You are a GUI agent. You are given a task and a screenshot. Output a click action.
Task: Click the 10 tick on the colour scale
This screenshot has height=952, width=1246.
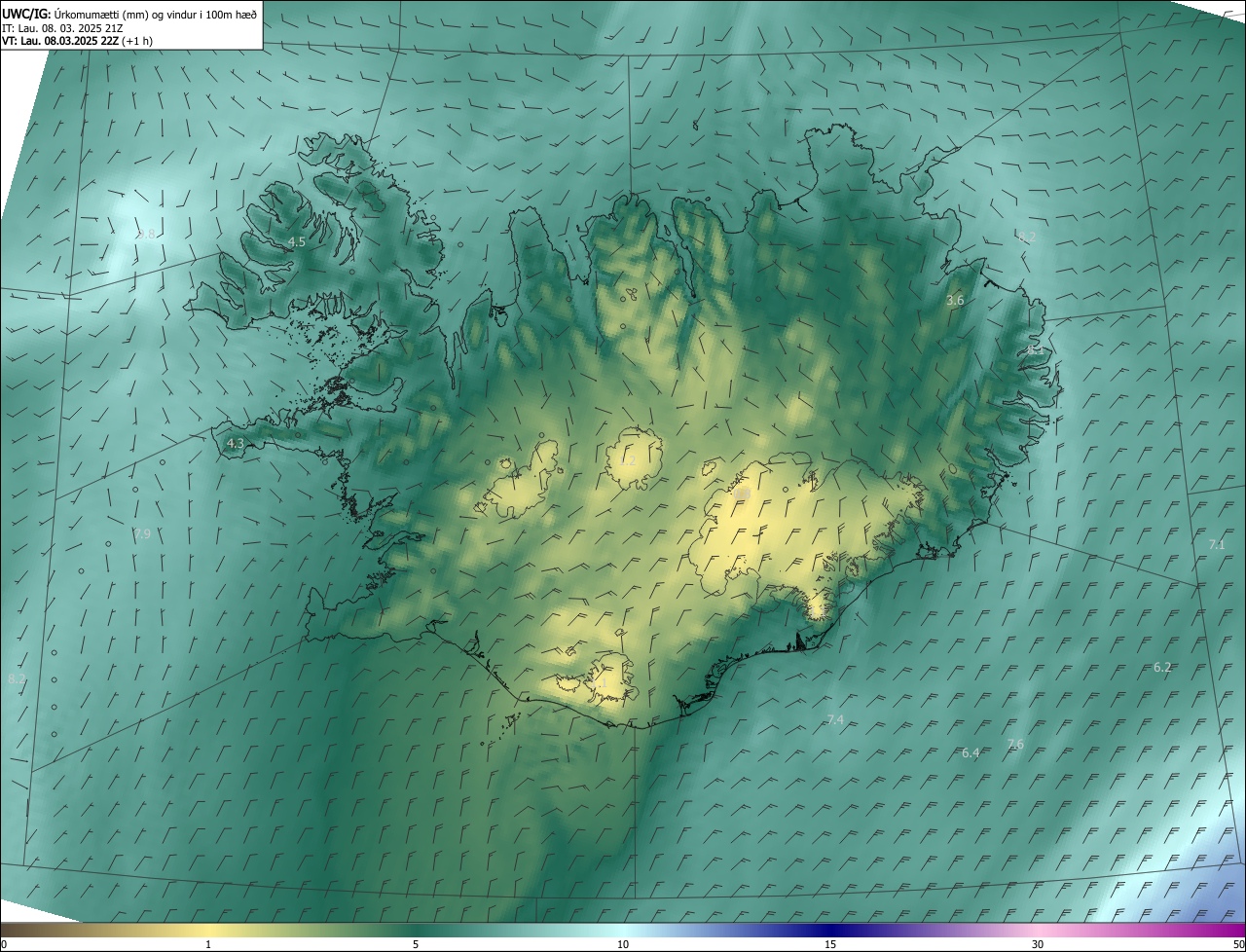tap(623, 945)
